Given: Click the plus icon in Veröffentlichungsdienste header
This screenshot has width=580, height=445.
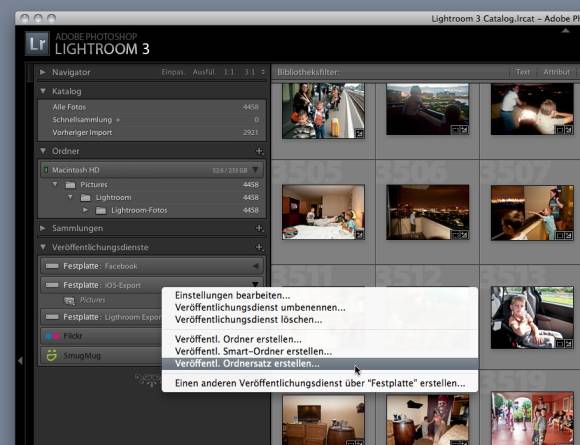Looking at the screenshot, I should [x=259, y=247].
